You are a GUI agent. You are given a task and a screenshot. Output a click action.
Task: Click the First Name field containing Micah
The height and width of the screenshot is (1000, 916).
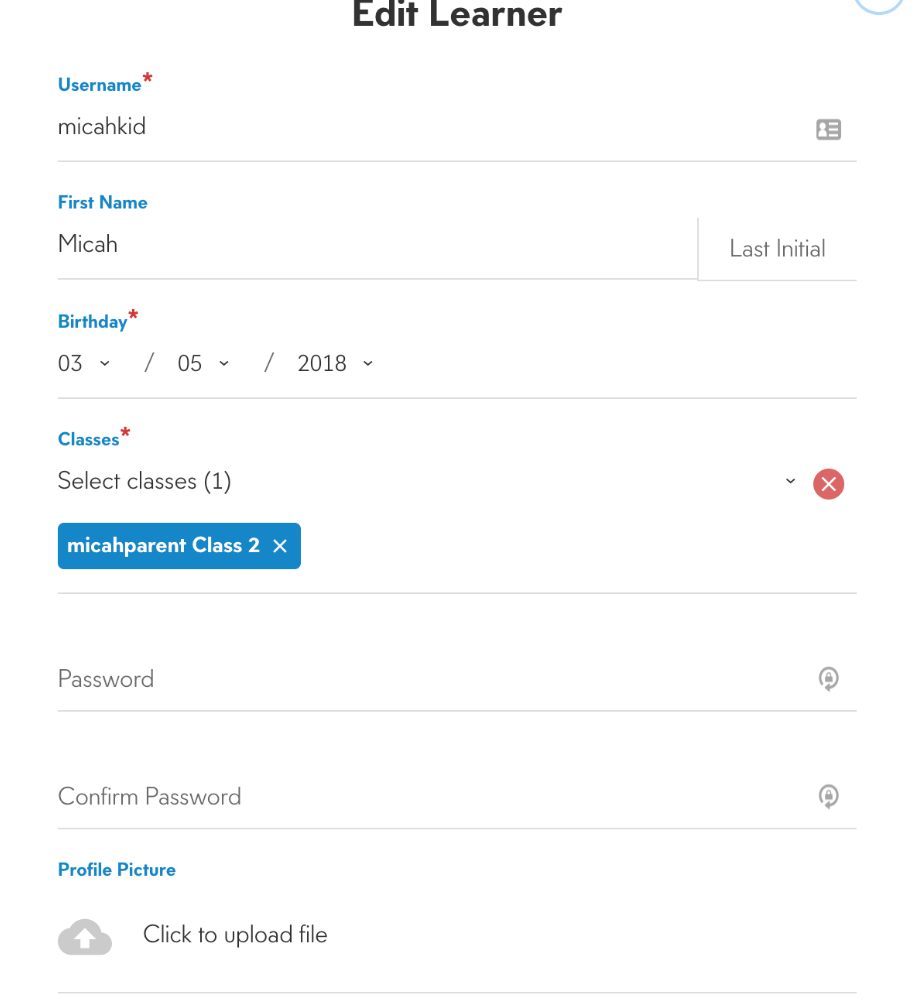(377, 245)
